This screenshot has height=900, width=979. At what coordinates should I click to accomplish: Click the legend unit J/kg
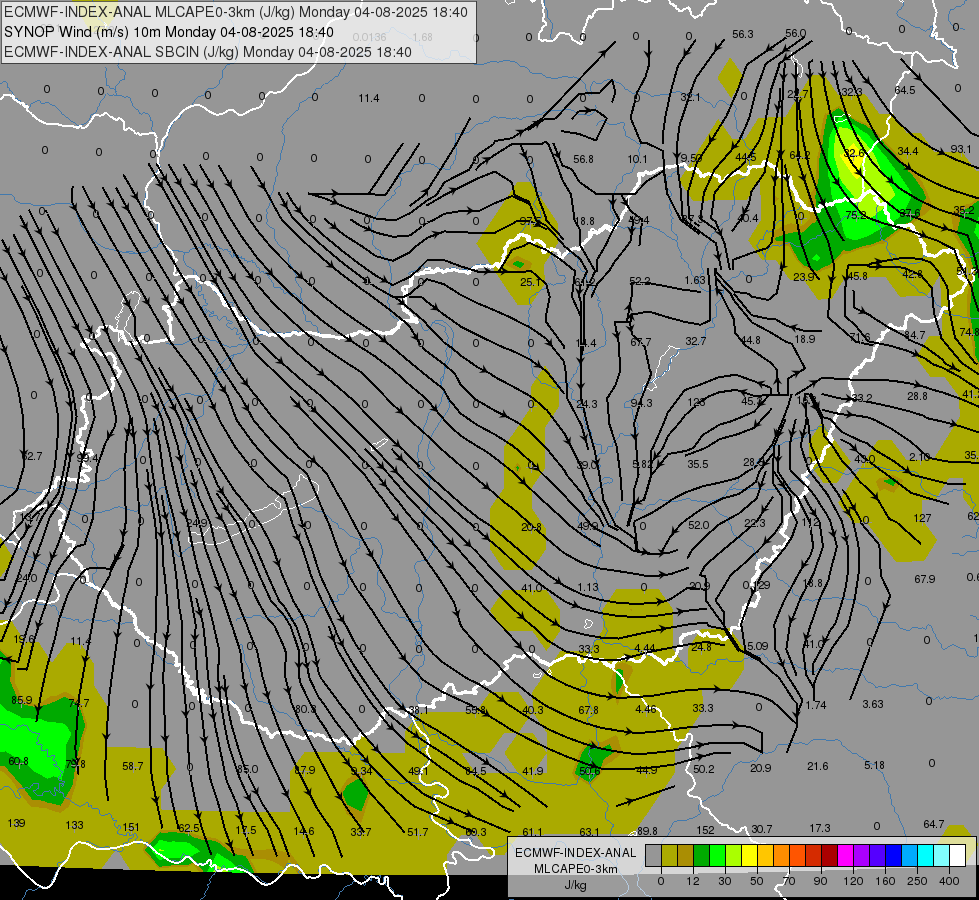[575, 885]
